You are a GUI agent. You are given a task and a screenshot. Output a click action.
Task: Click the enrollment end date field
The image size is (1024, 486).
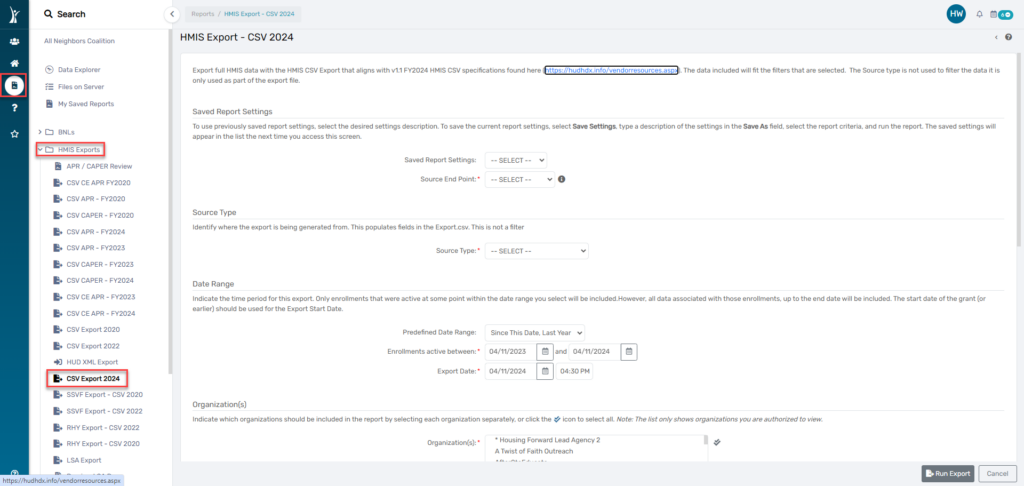(x=594, y=351)
